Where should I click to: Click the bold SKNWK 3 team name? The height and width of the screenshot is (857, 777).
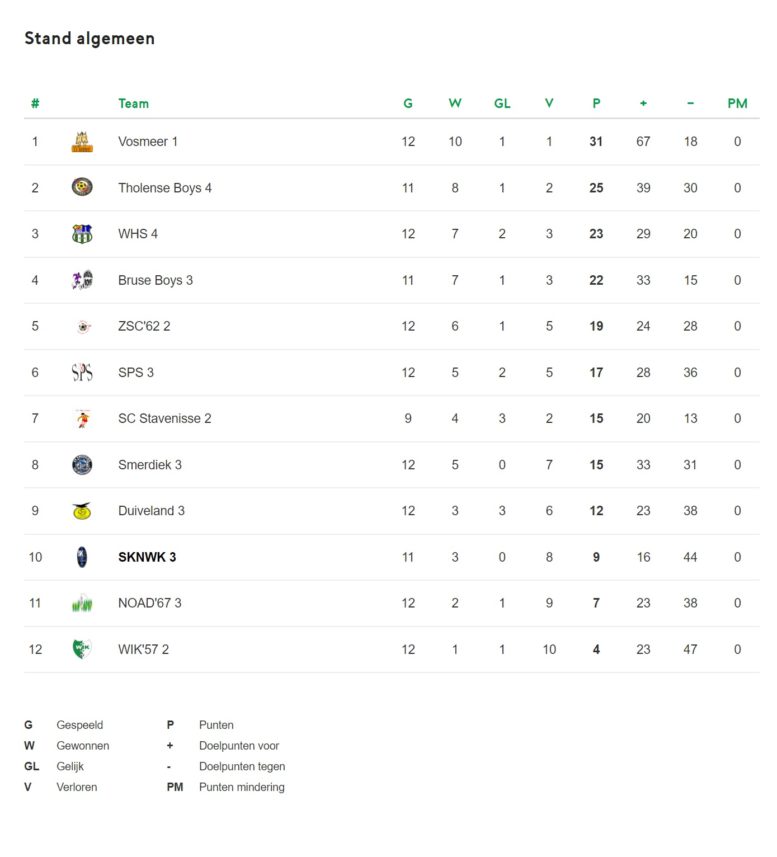(147, 557)
